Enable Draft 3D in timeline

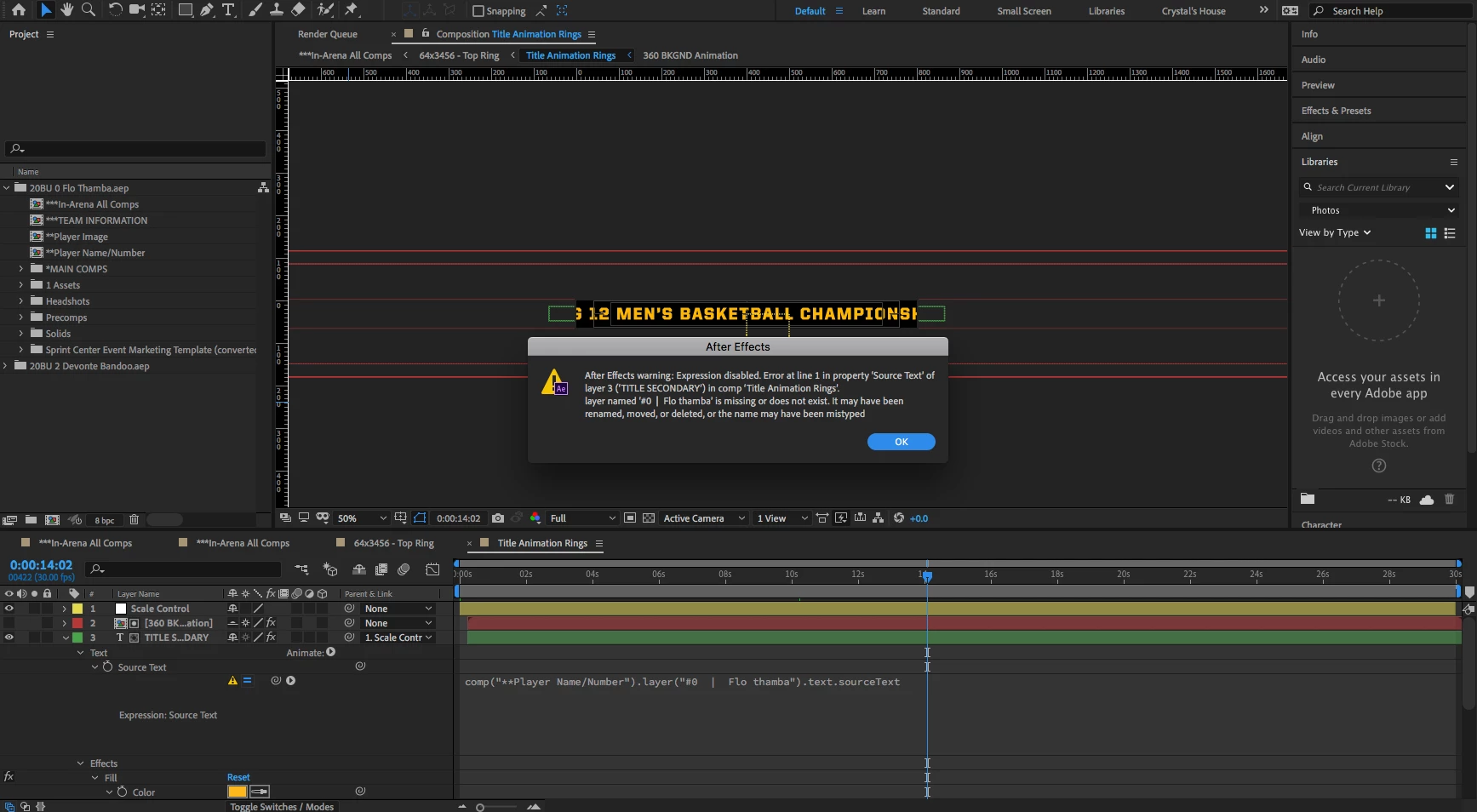330,569
